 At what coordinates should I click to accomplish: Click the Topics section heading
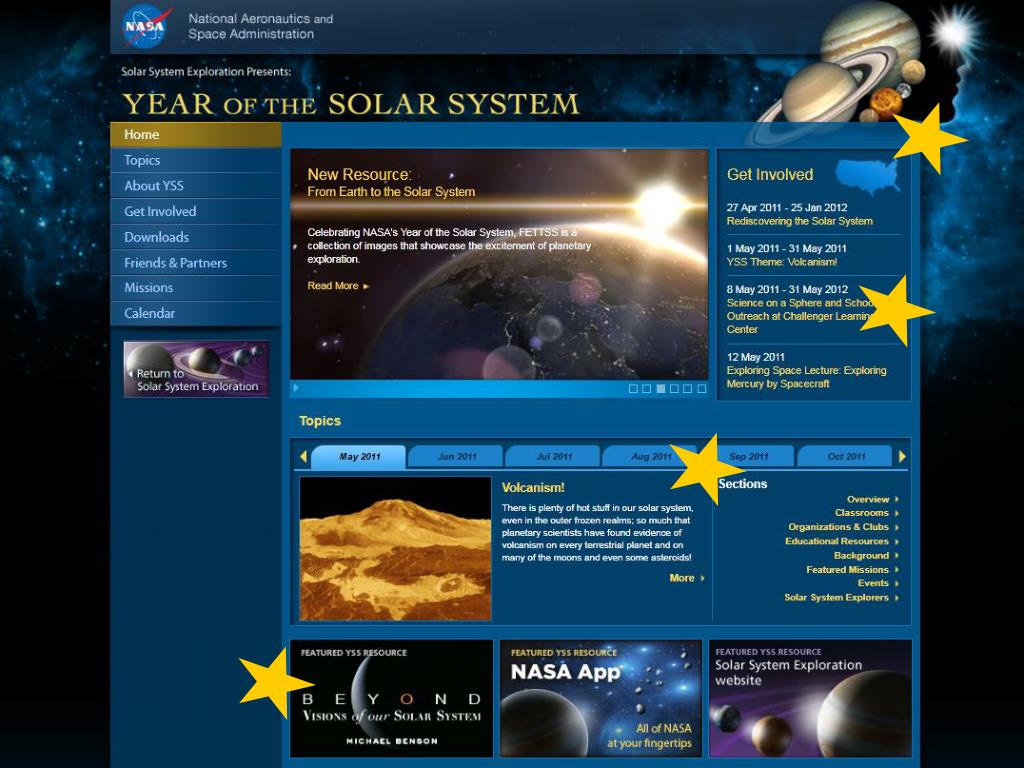click(320, 421)
